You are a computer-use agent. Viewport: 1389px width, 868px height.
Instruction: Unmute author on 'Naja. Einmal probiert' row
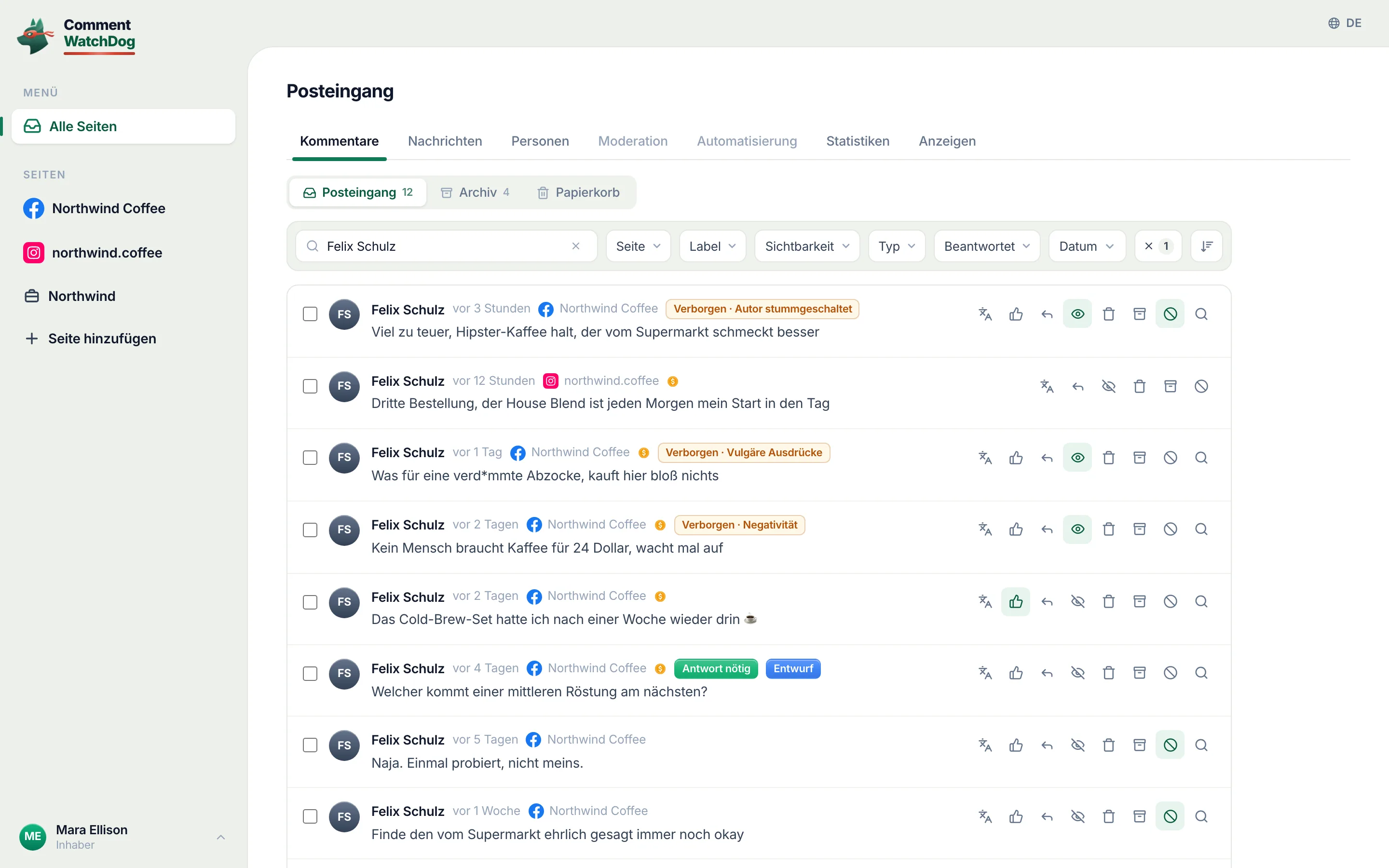[x=1171, y=745]
